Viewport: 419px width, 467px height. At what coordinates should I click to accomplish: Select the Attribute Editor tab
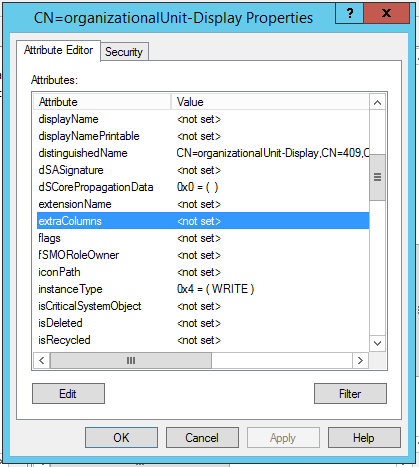pyautogui.click(x=58, y=50)
